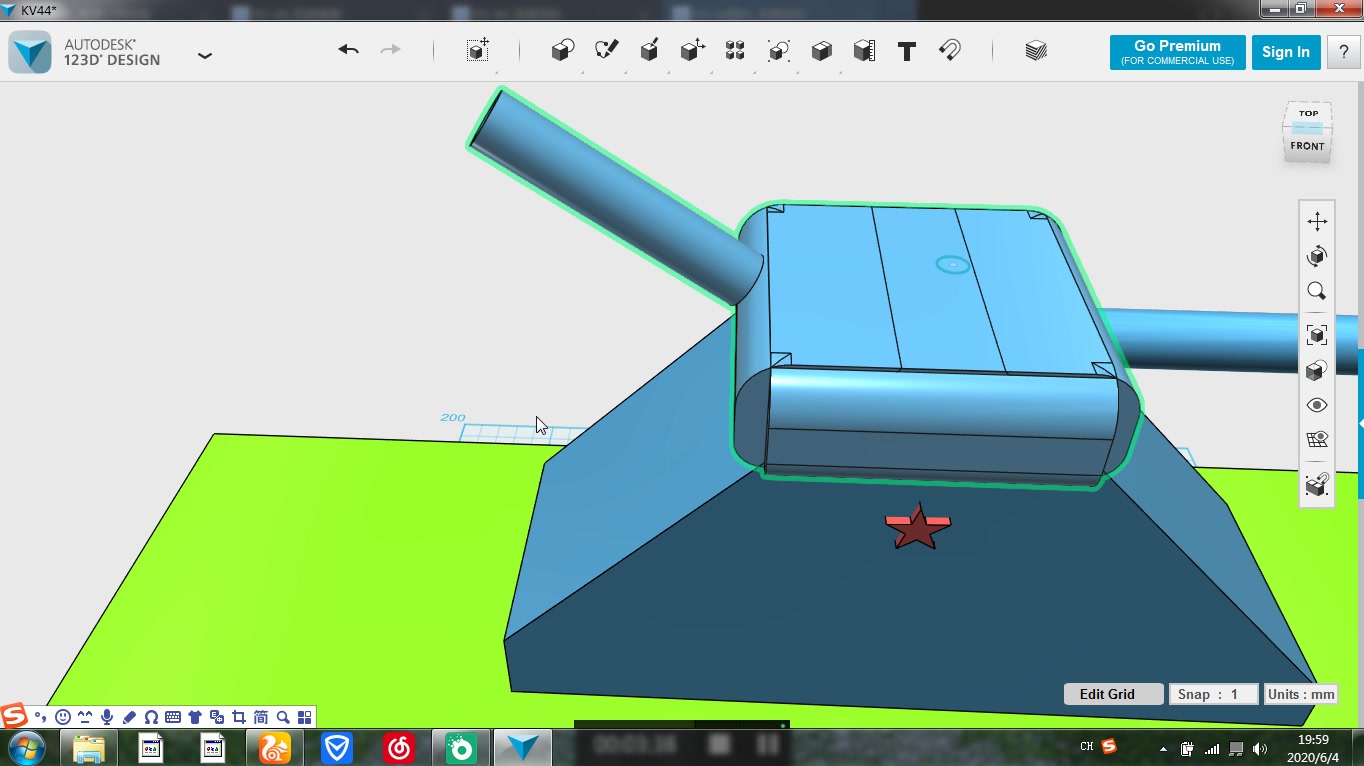The image size is (1364, 766).
Task: Click the Go Premium button
Action: (1177, 52)
